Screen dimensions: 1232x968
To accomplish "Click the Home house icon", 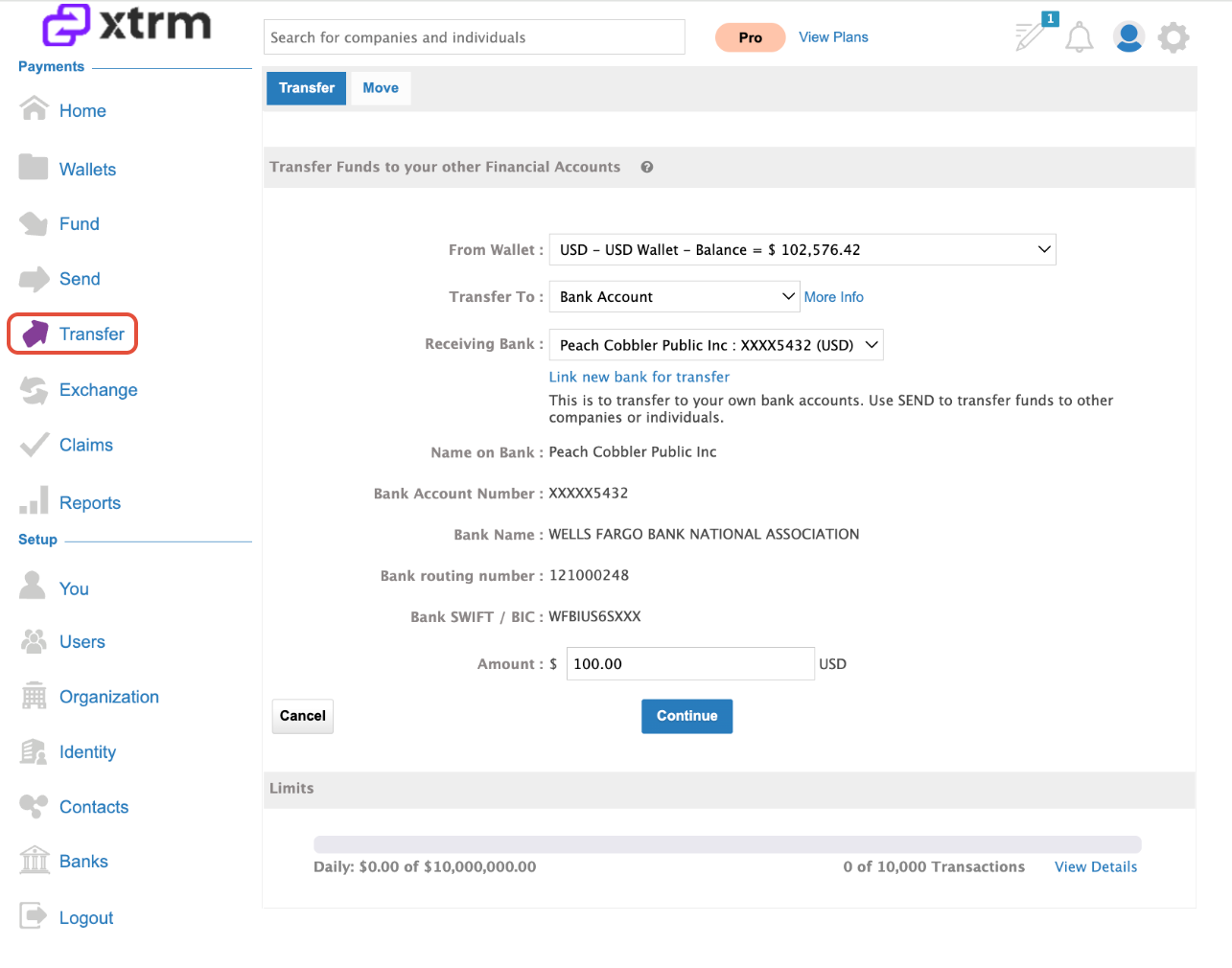I will pos(35,108).
